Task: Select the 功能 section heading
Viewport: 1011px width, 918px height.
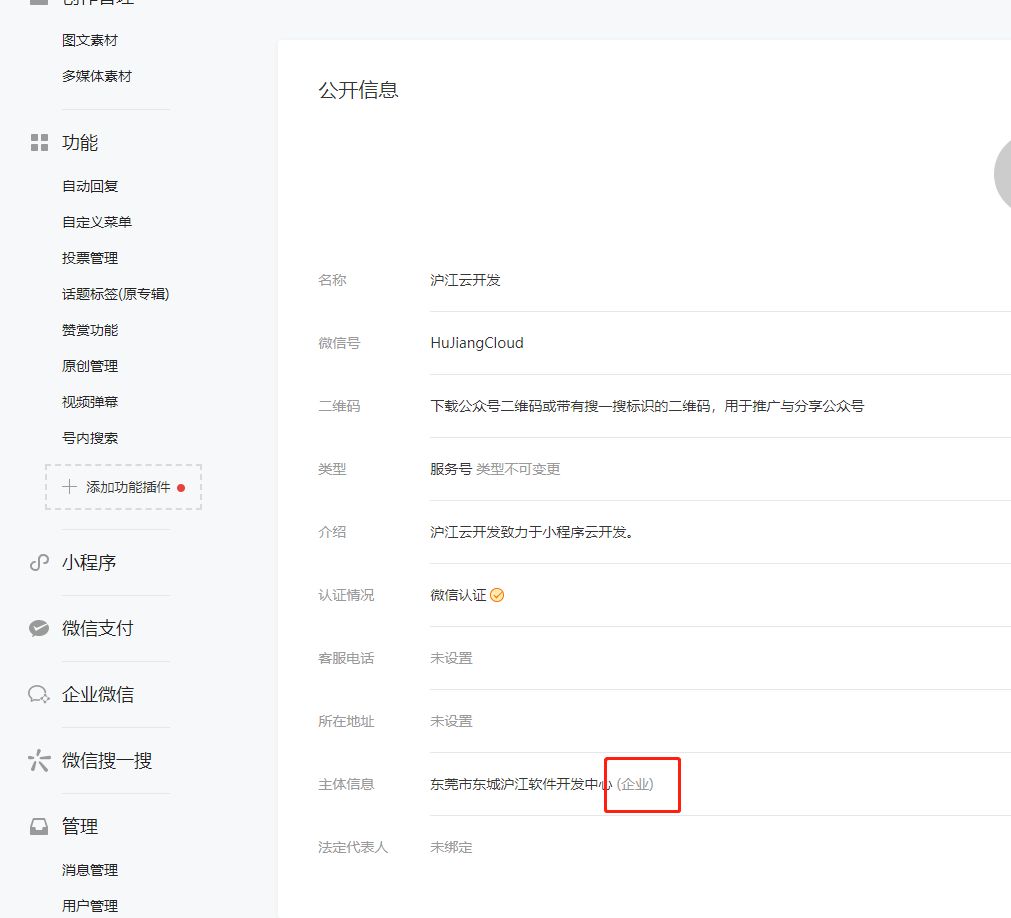Action: coord(80,142)
